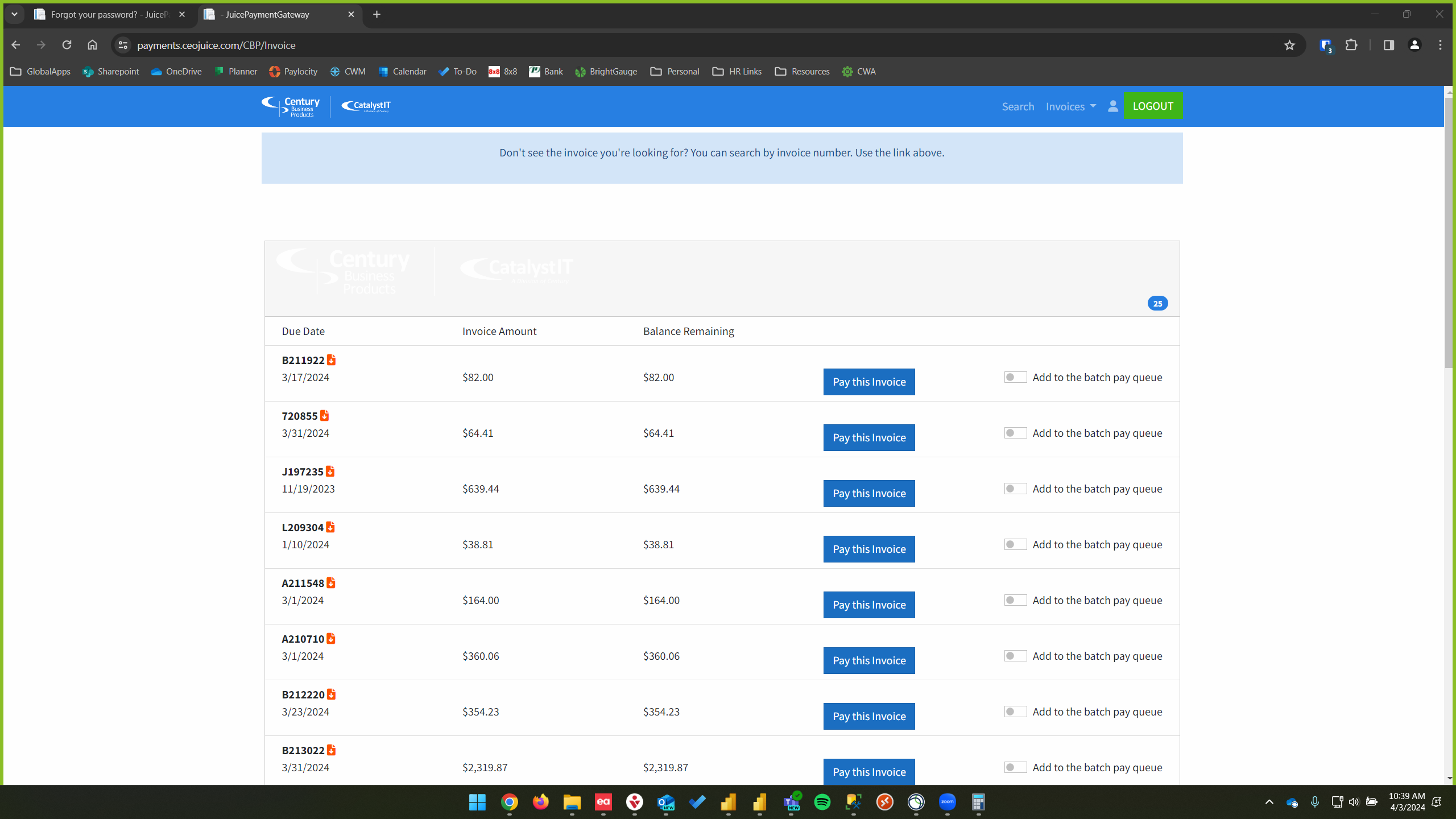This screenshot has width=1456, height=819.
Task: Click the download icon beside invoice 720855
Action: click(x=324, y=416)
